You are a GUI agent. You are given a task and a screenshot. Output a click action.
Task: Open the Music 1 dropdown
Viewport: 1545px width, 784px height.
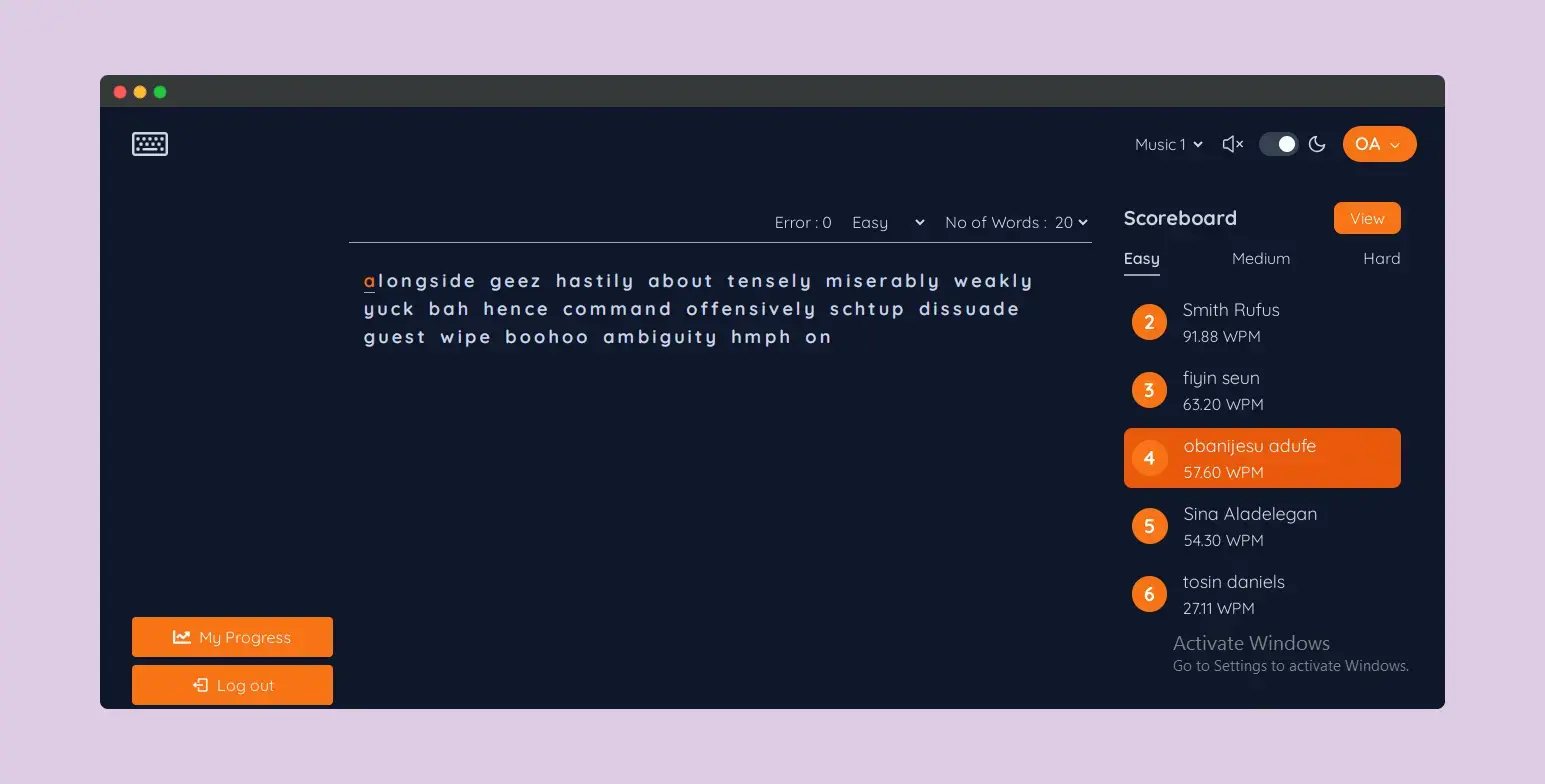1168,144
